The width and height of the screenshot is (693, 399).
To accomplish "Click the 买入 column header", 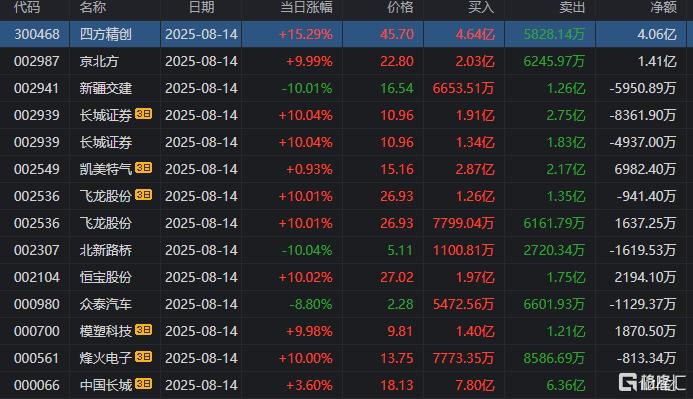I will pyautogui.click(x=481, y=8).
